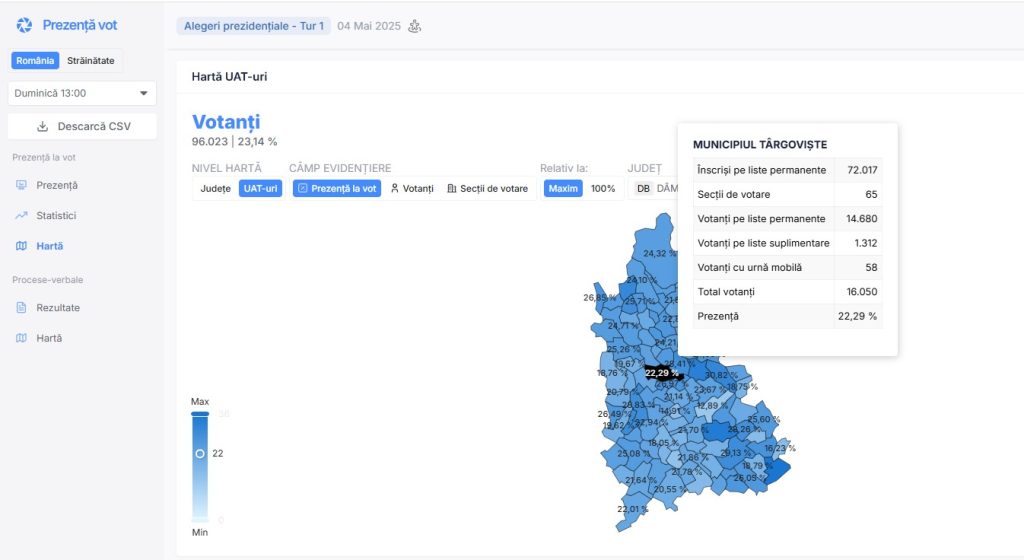Click the Prezență vot logo icon

(24, 25)
